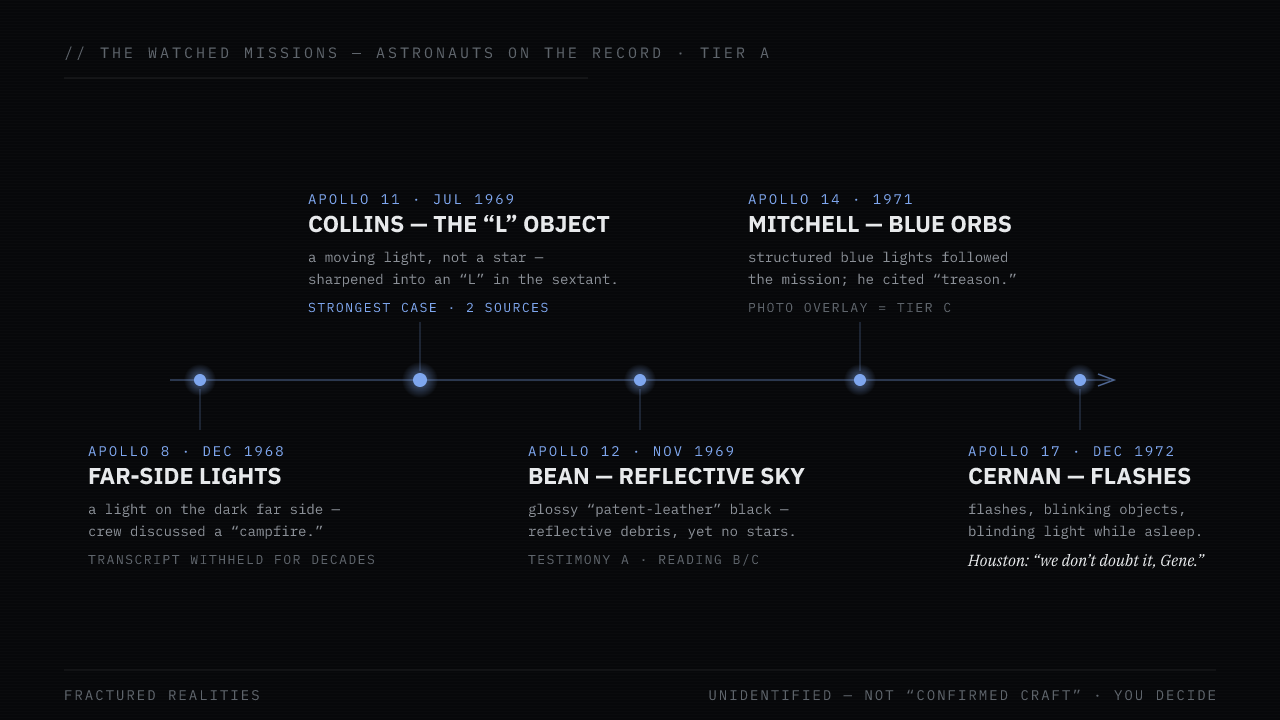Select the Apollo 12 timeline dot
The image size is (1280, 720).
click(640, 380)
